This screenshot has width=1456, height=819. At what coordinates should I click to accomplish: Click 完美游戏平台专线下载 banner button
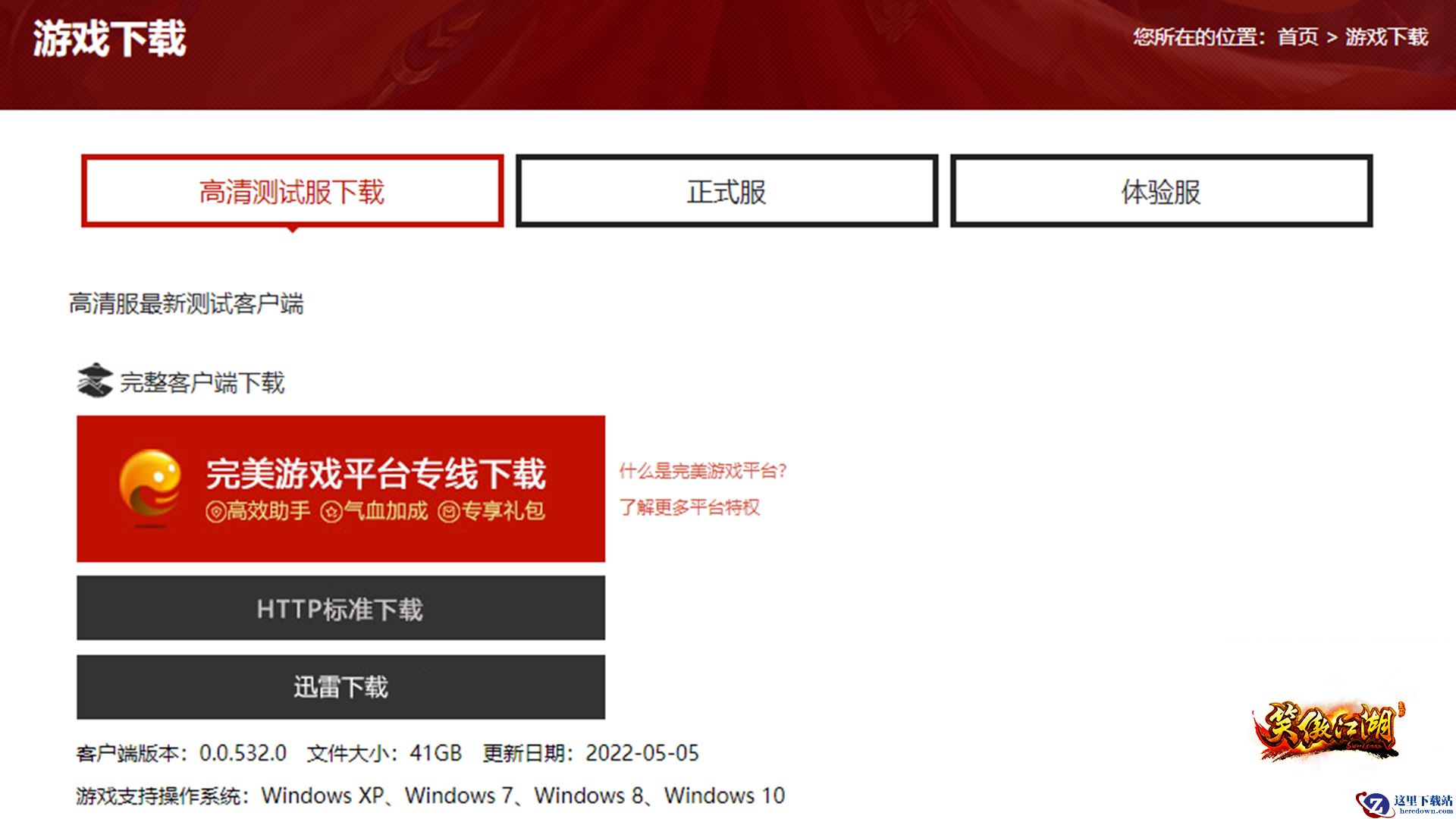click(375, 475)
